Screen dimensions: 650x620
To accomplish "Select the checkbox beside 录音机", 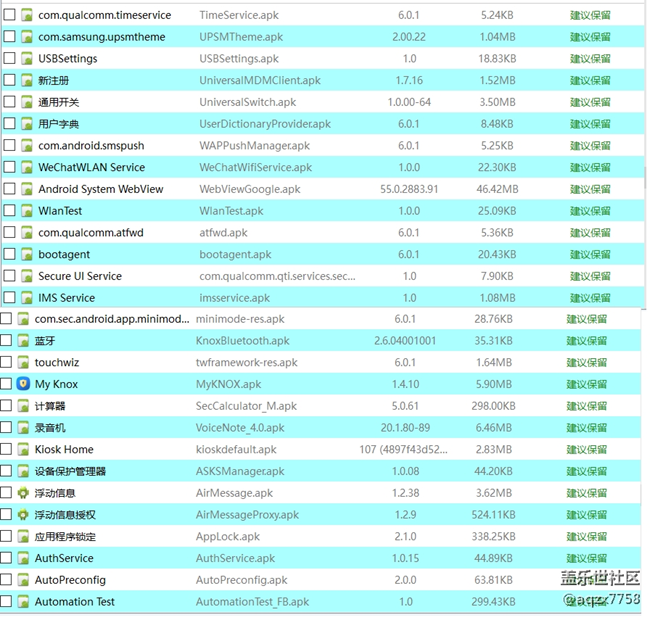I will 7,428.
